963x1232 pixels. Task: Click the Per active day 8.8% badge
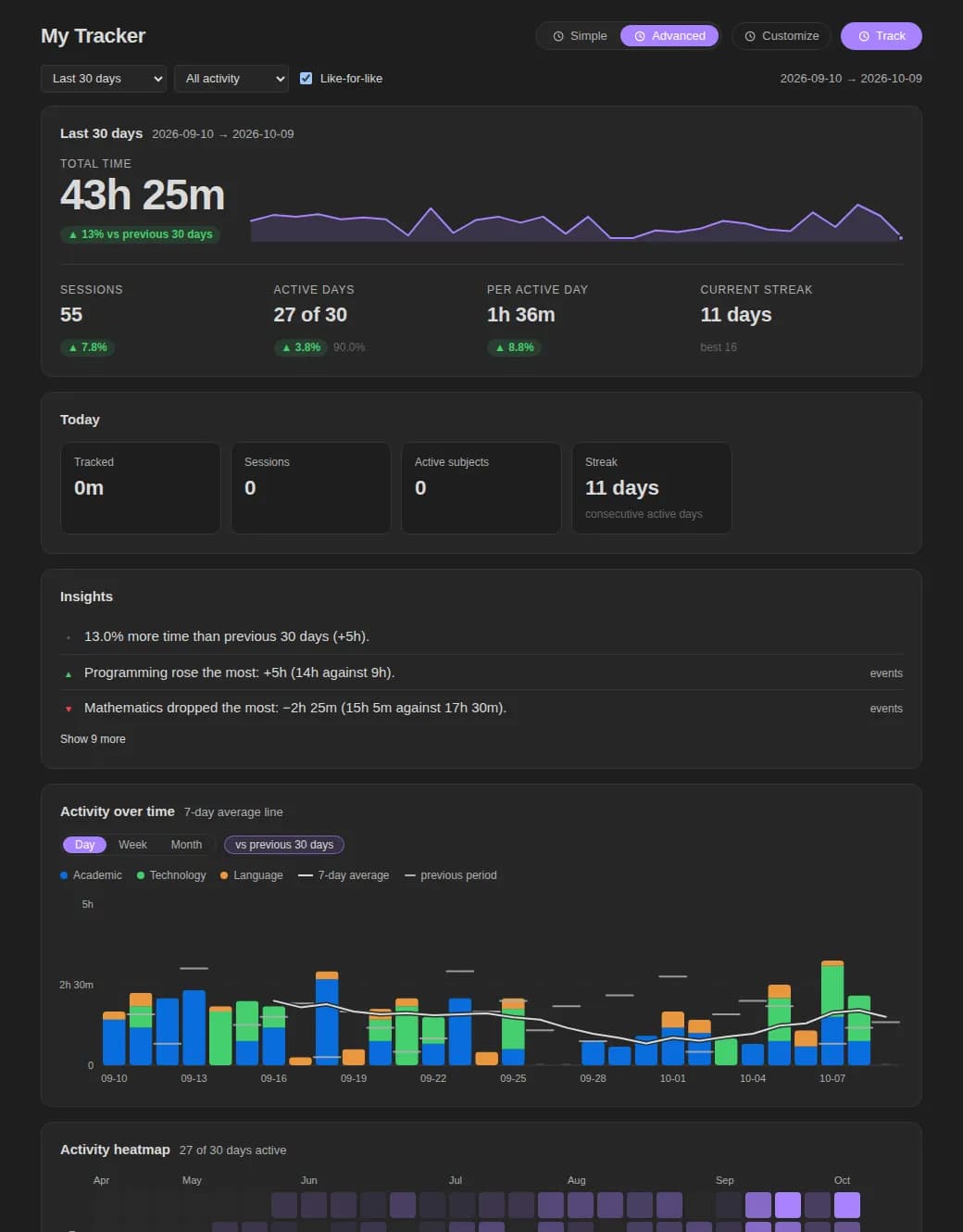click(514, 347)
